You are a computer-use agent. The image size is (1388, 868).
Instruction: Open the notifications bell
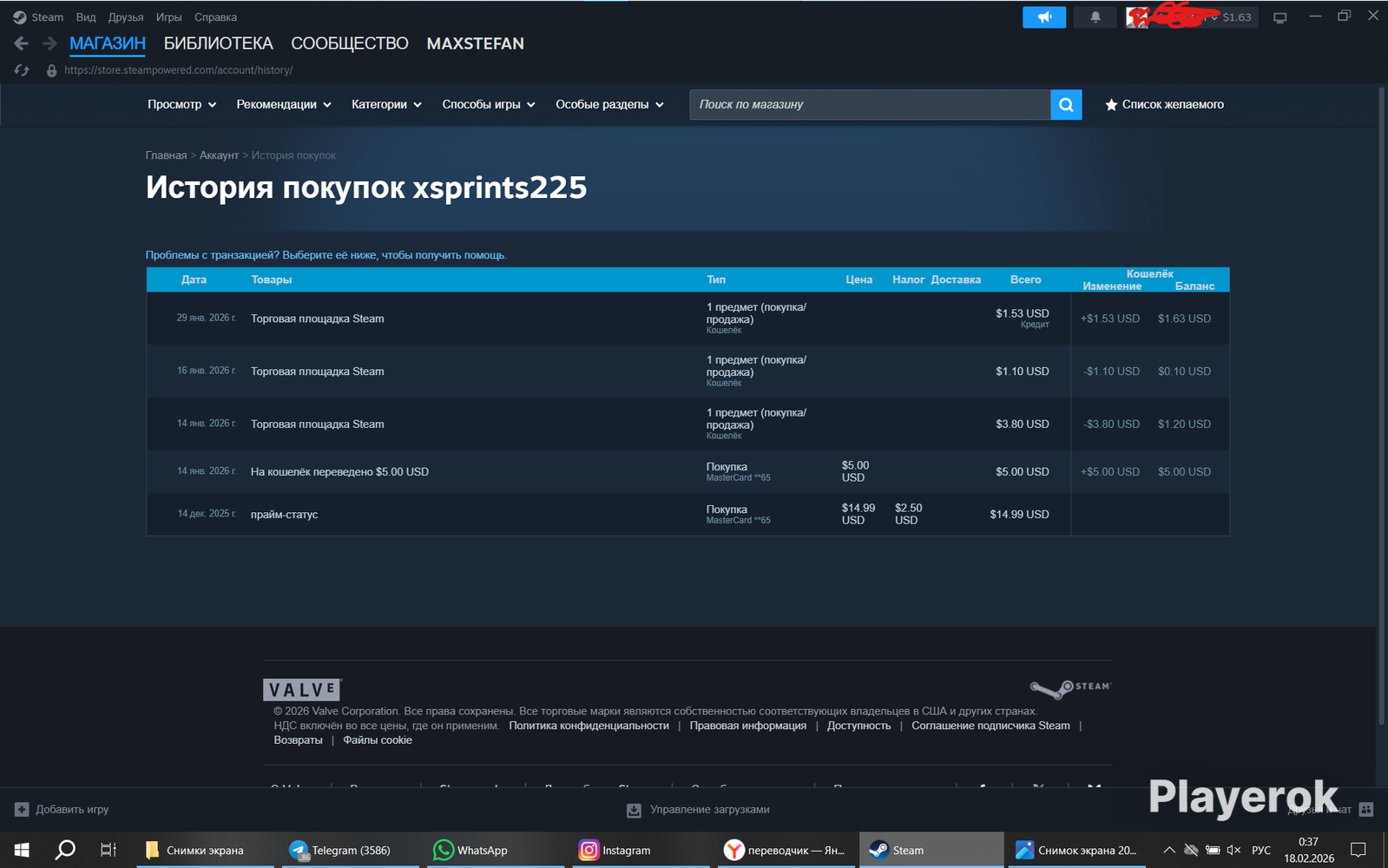[x=1095, y=16]
